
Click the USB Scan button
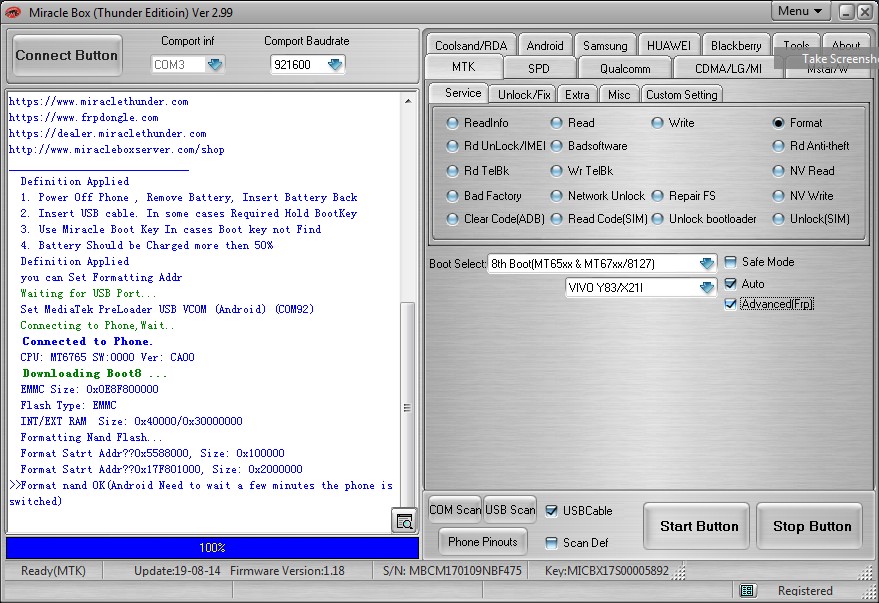tap(510, 509)
